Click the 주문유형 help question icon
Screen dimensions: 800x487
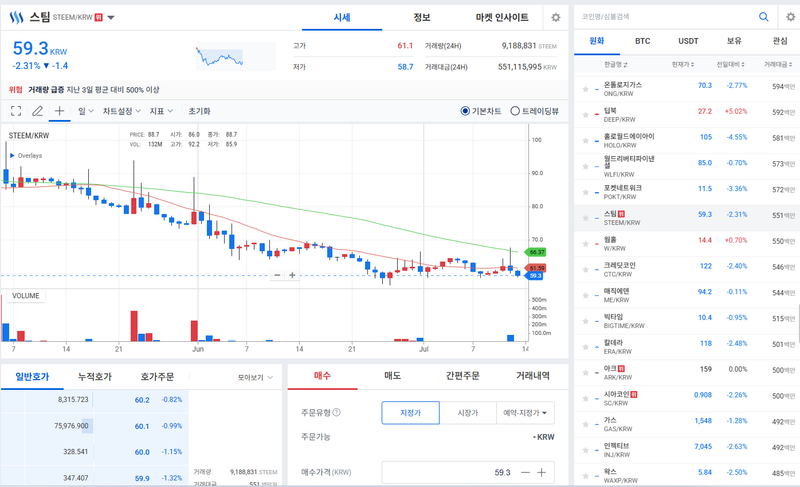click(336, 412)
